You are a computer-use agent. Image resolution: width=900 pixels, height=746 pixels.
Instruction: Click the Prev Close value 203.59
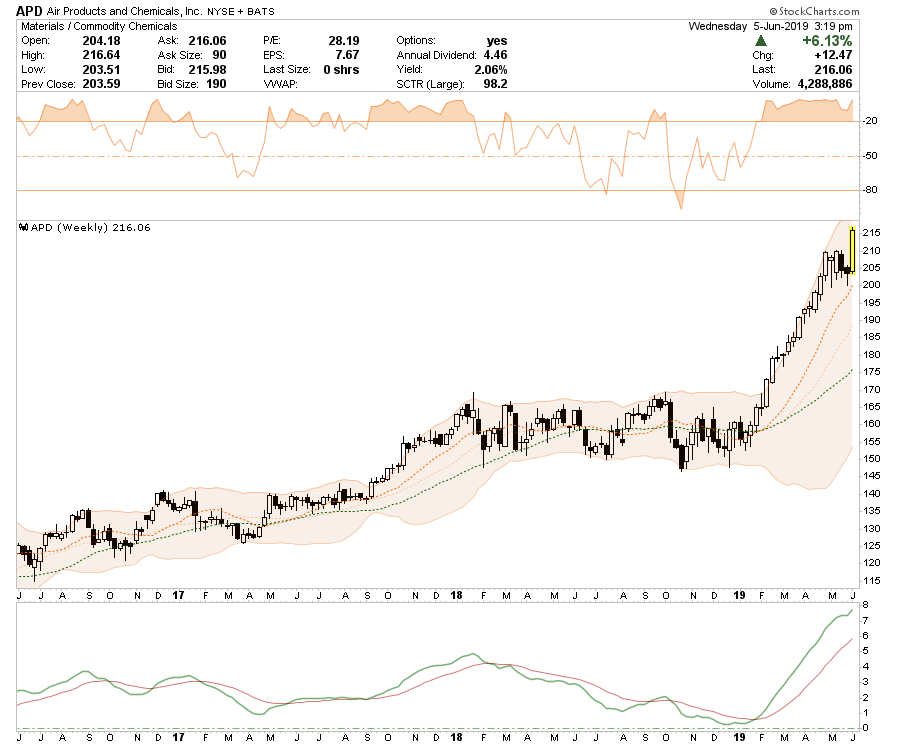click(x=102, y=84)
